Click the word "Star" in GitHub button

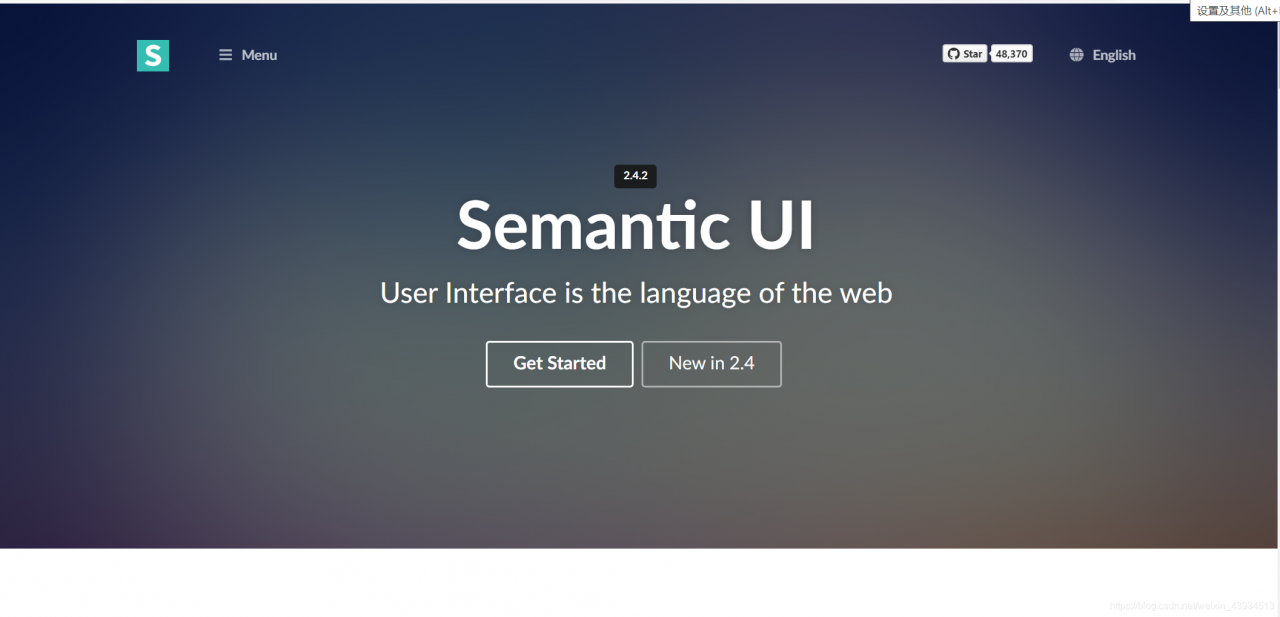point(973,54)
